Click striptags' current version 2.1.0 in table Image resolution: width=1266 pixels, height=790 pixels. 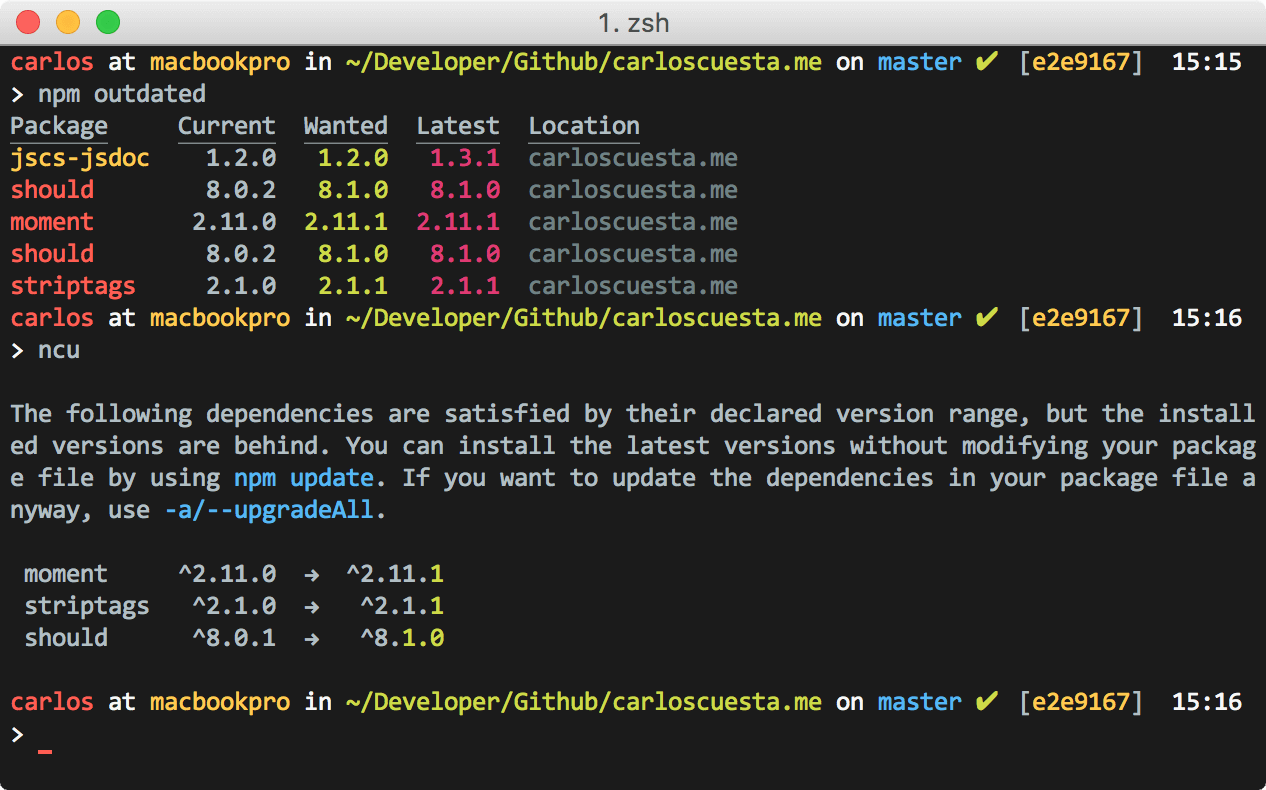pos(241,286)
